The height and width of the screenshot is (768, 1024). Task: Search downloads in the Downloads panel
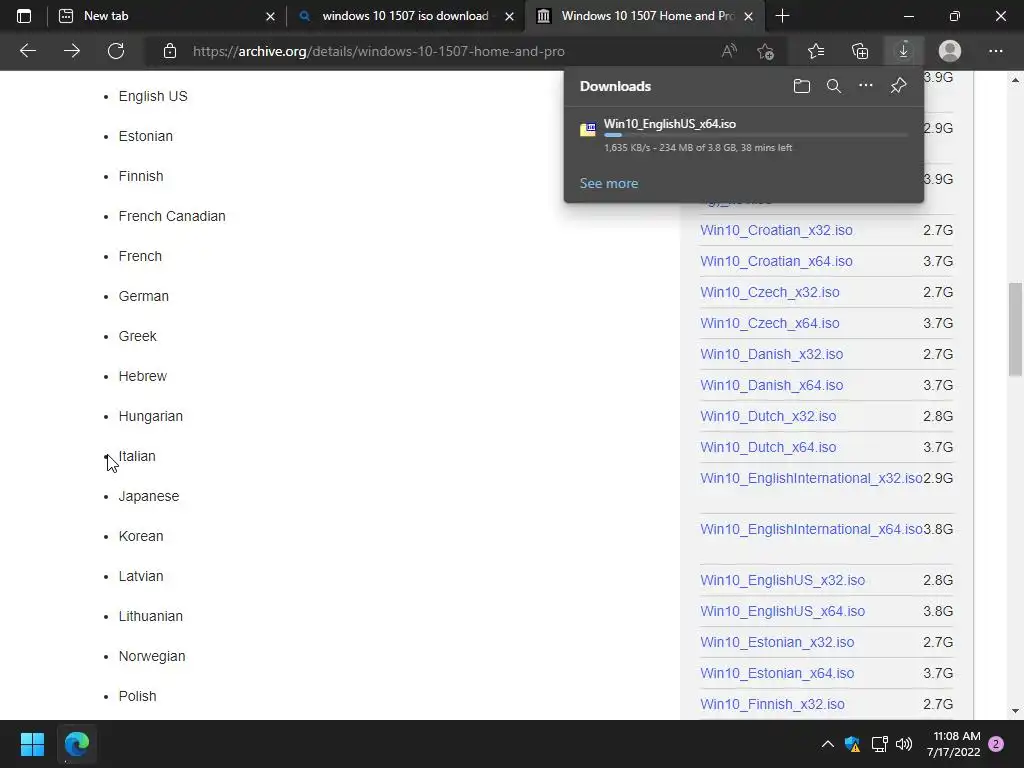coord(834,86)
